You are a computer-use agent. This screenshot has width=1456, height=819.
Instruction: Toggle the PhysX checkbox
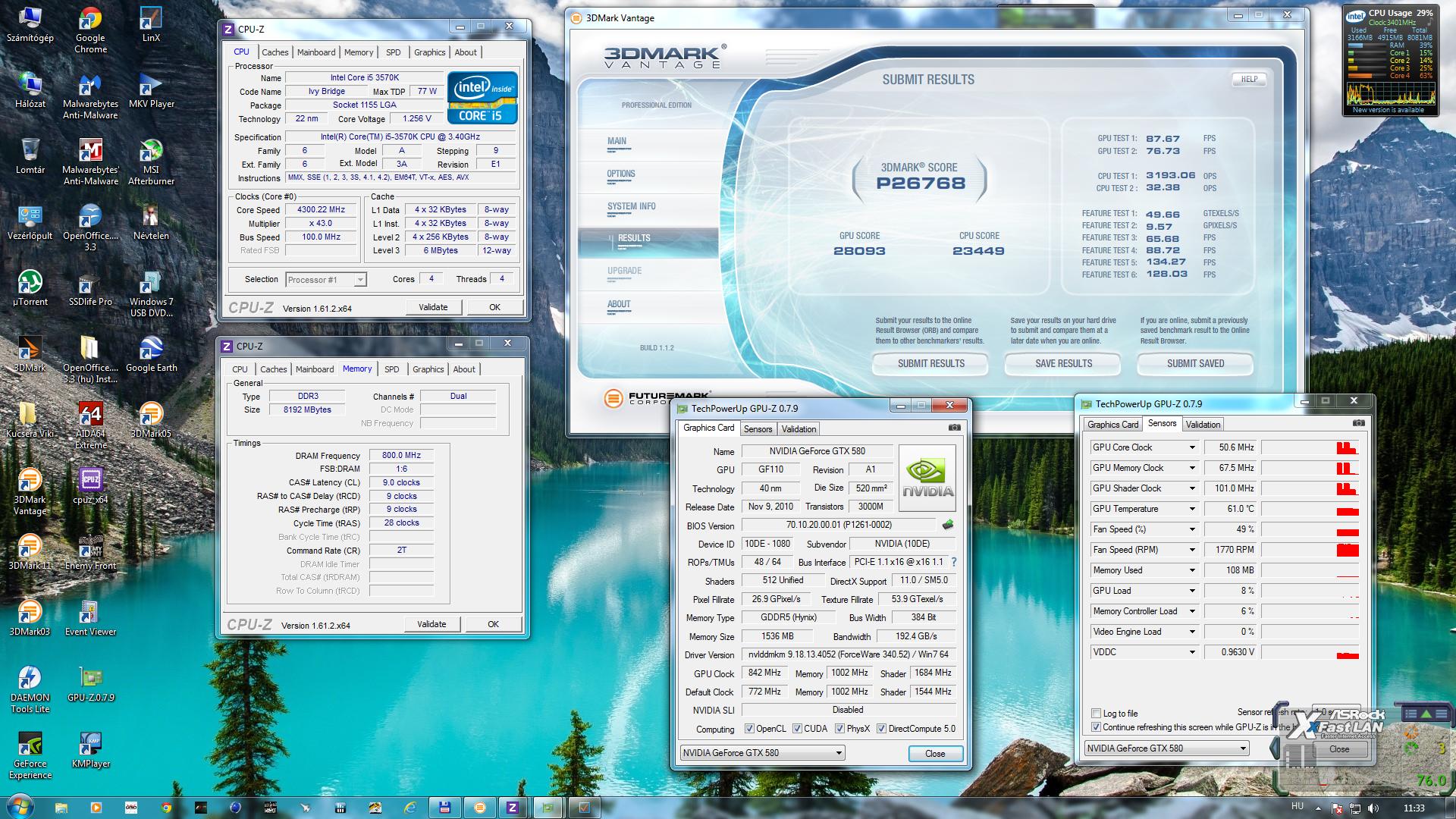point(839,729)
